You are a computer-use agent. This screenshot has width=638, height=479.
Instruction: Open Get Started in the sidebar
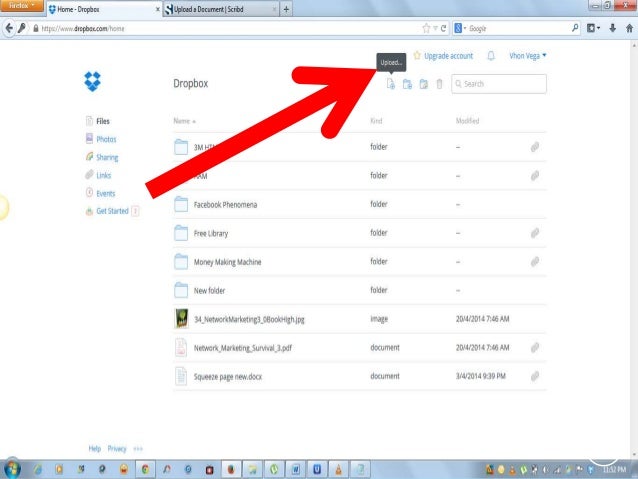coord(112,211)
